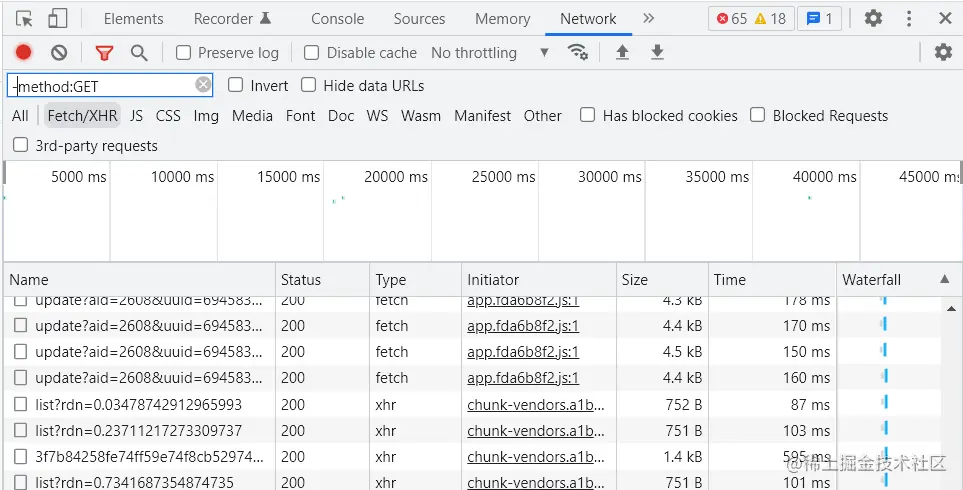Open network search with magnifier icon
The image size is (963, 490).
(x=139, y=52)
